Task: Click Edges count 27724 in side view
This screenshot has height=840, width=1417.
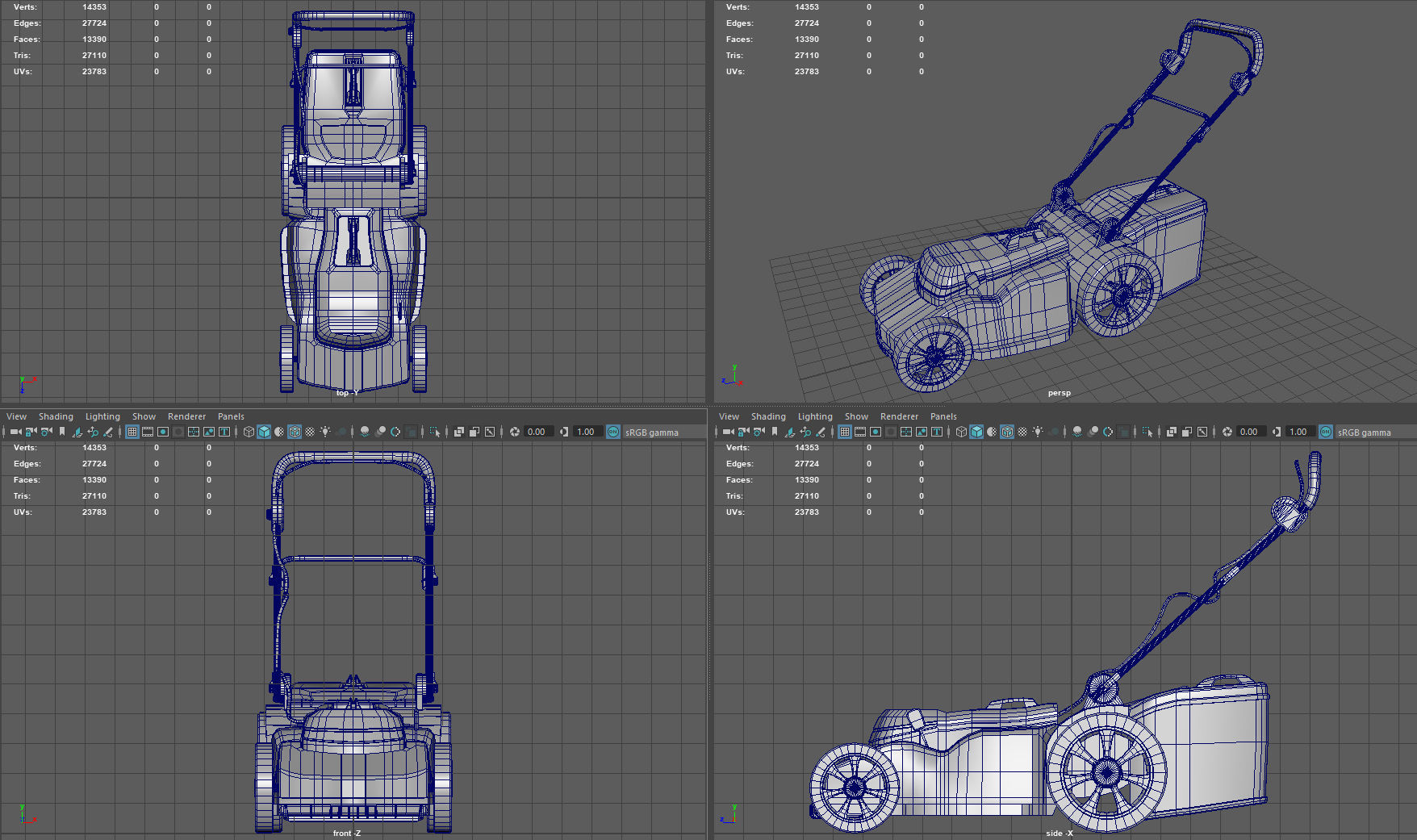Action: click(807, 463)
